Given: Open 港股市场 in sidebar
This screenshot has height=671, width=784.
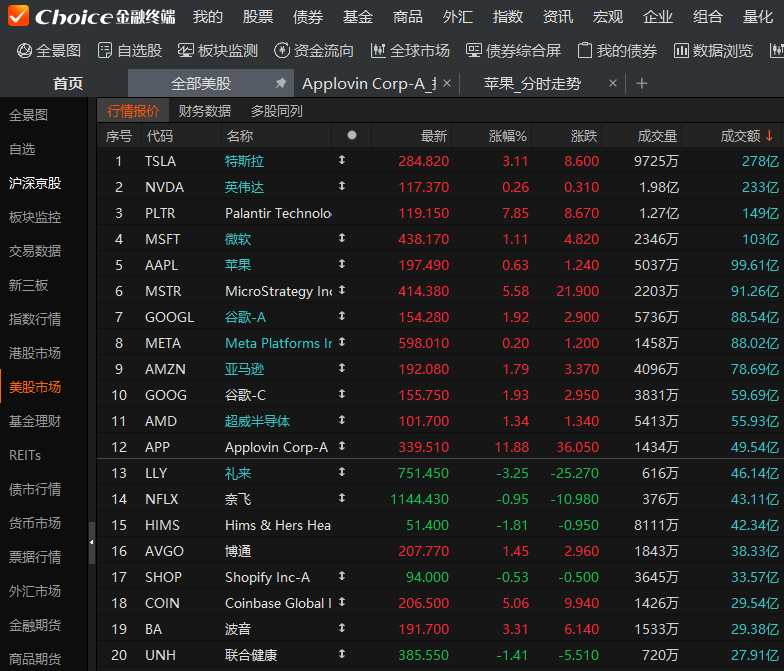Looking at the screenshot, I should 35,353.
